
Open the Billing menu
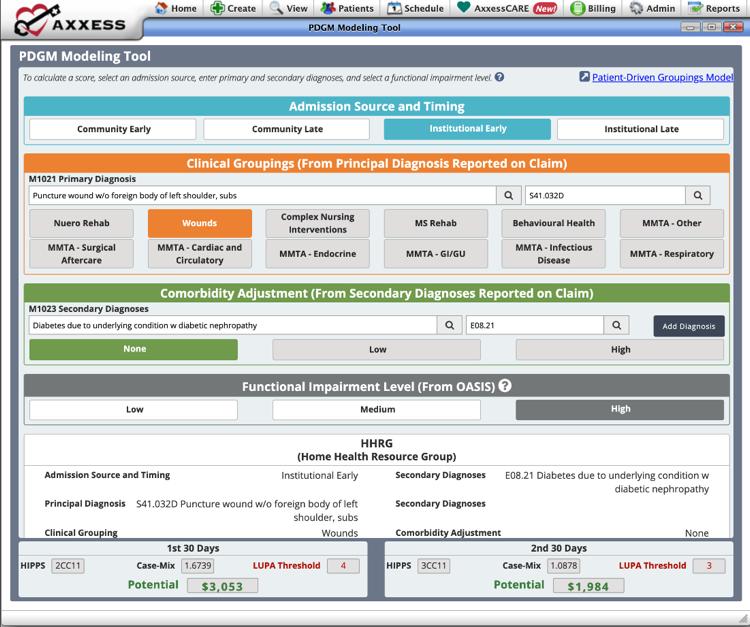coord(593,8)
